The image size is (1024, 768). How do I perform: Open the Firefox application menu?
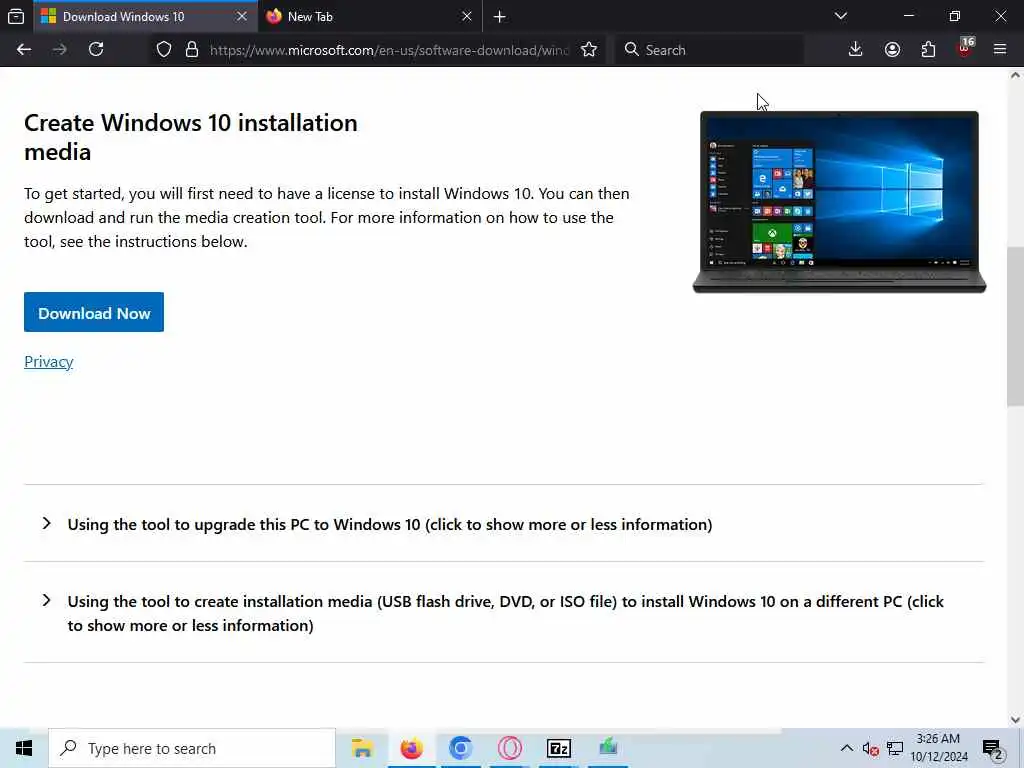coord(1000,50)
